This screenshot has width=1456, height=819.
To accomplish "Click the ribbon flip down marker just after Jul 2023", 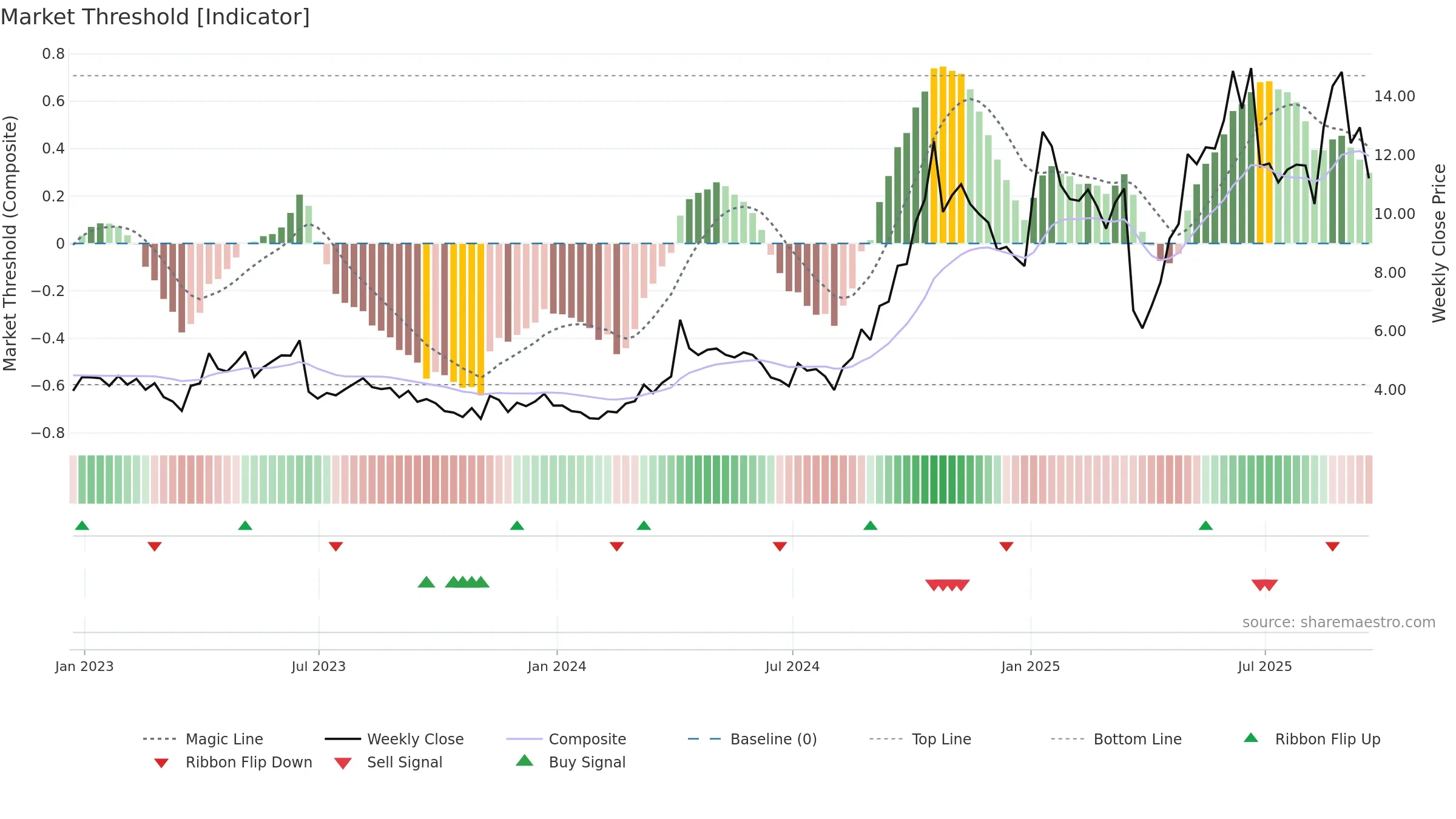I will click(335, 547).
